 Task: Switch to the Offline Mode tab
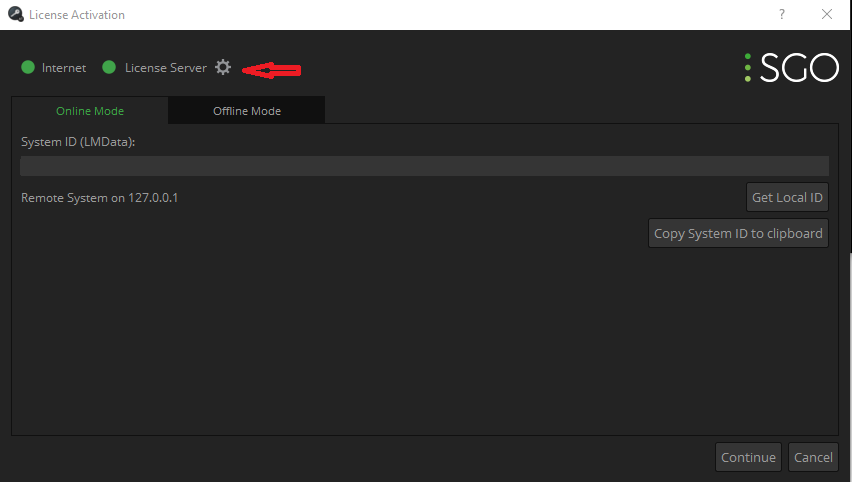pyautogui.click(x=247, y=111)
